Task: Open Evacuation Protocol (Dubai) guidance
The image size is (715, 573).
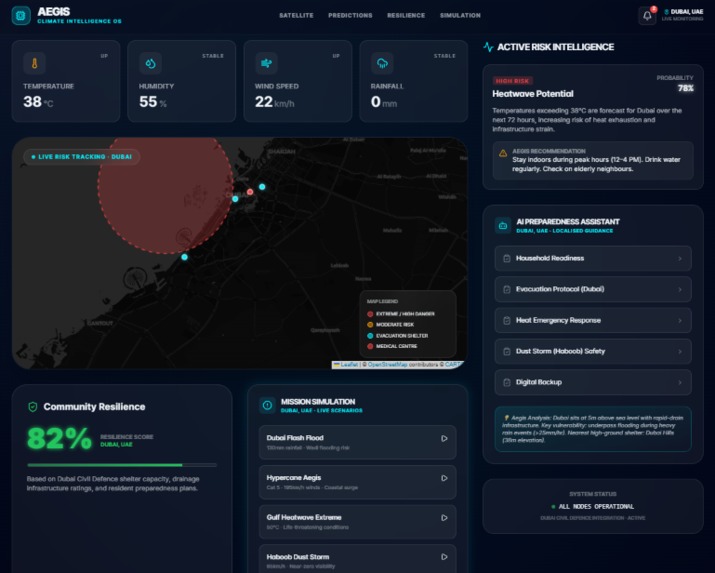Action: click(x=593, y=289)
